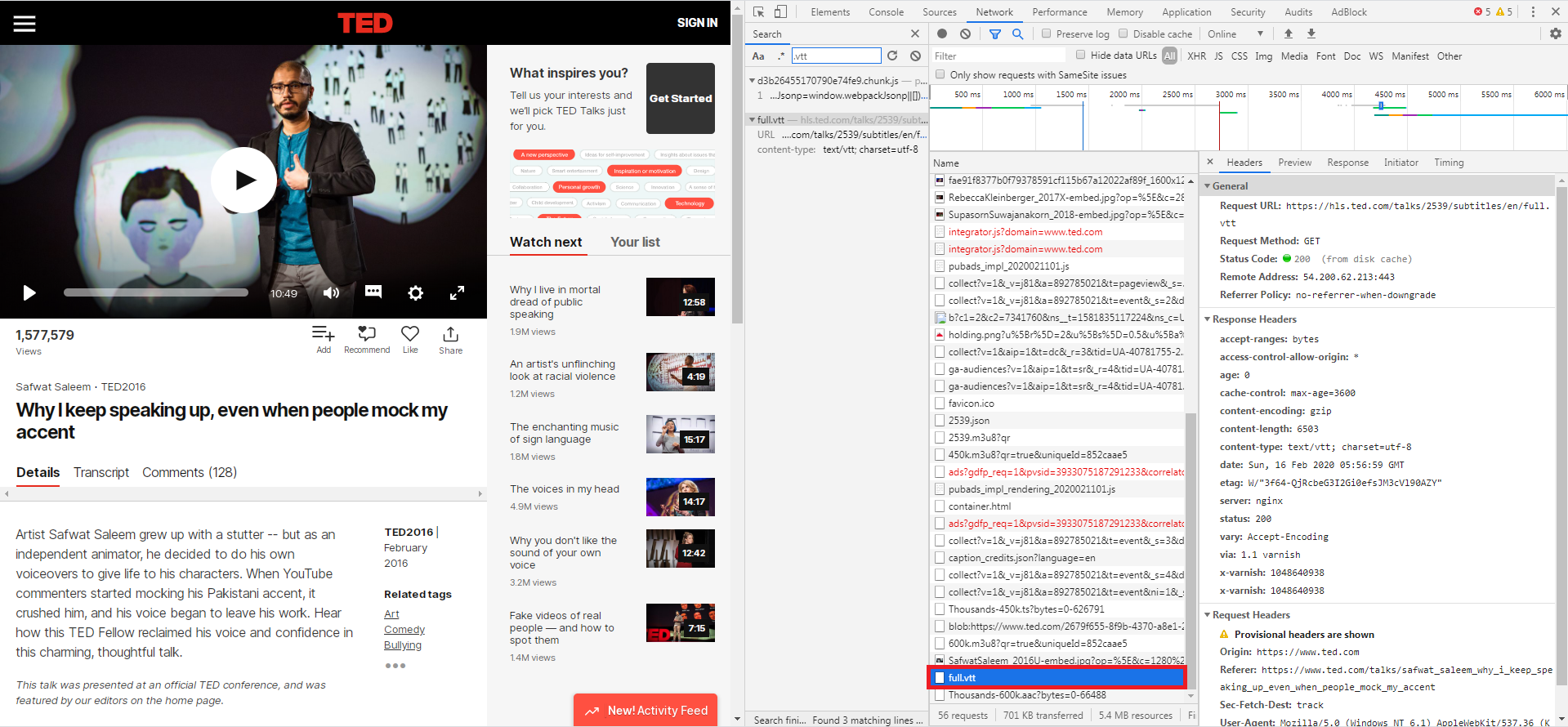
Task: Open video settings gear
Action: click(x=416, y=292)
